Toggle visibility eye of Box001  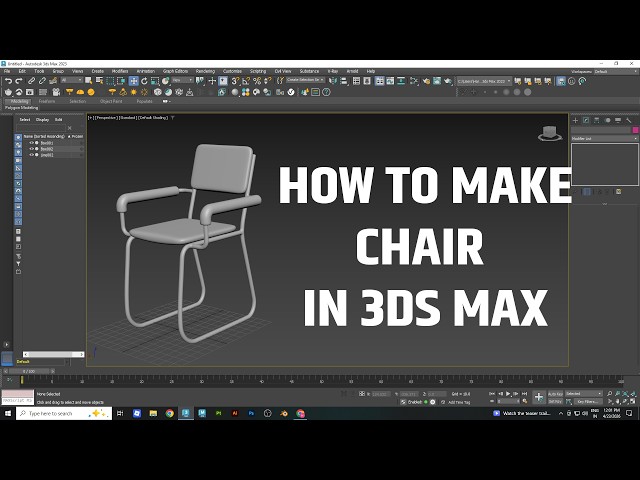(x=31, y=143)
